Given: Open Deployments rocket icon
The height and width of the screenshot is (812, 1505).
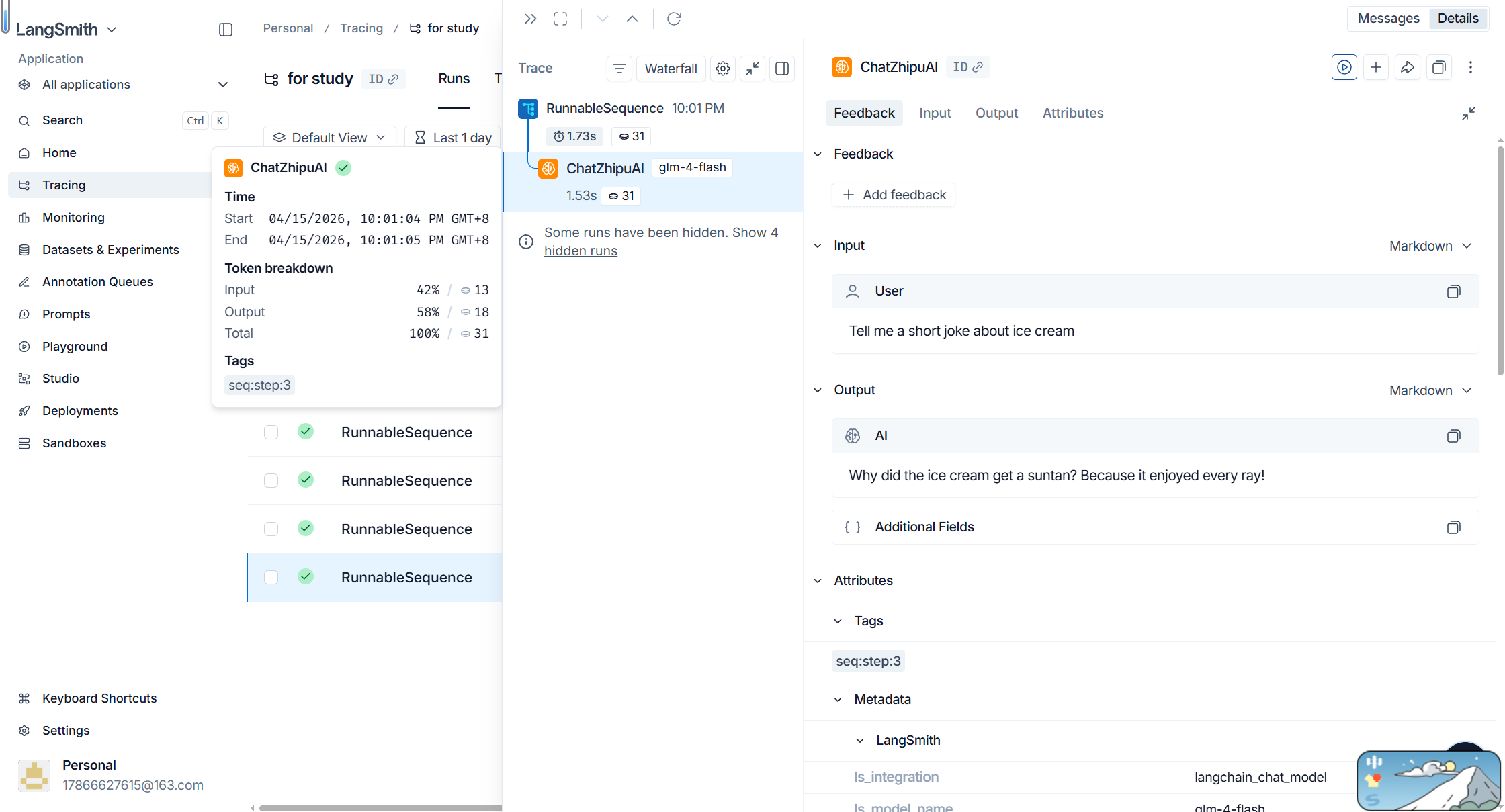Looking at the screenshot, I should point(24,411).
